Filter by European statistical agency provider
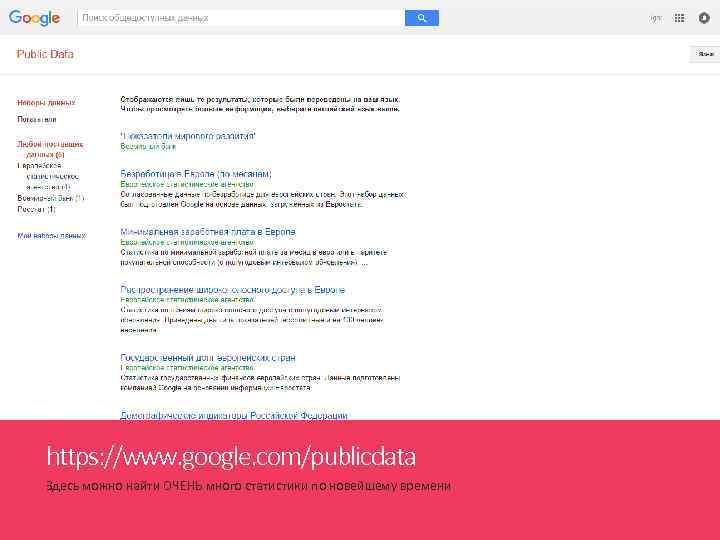The height and width of the screenshot is (540, 720). [x=48, y=176]
